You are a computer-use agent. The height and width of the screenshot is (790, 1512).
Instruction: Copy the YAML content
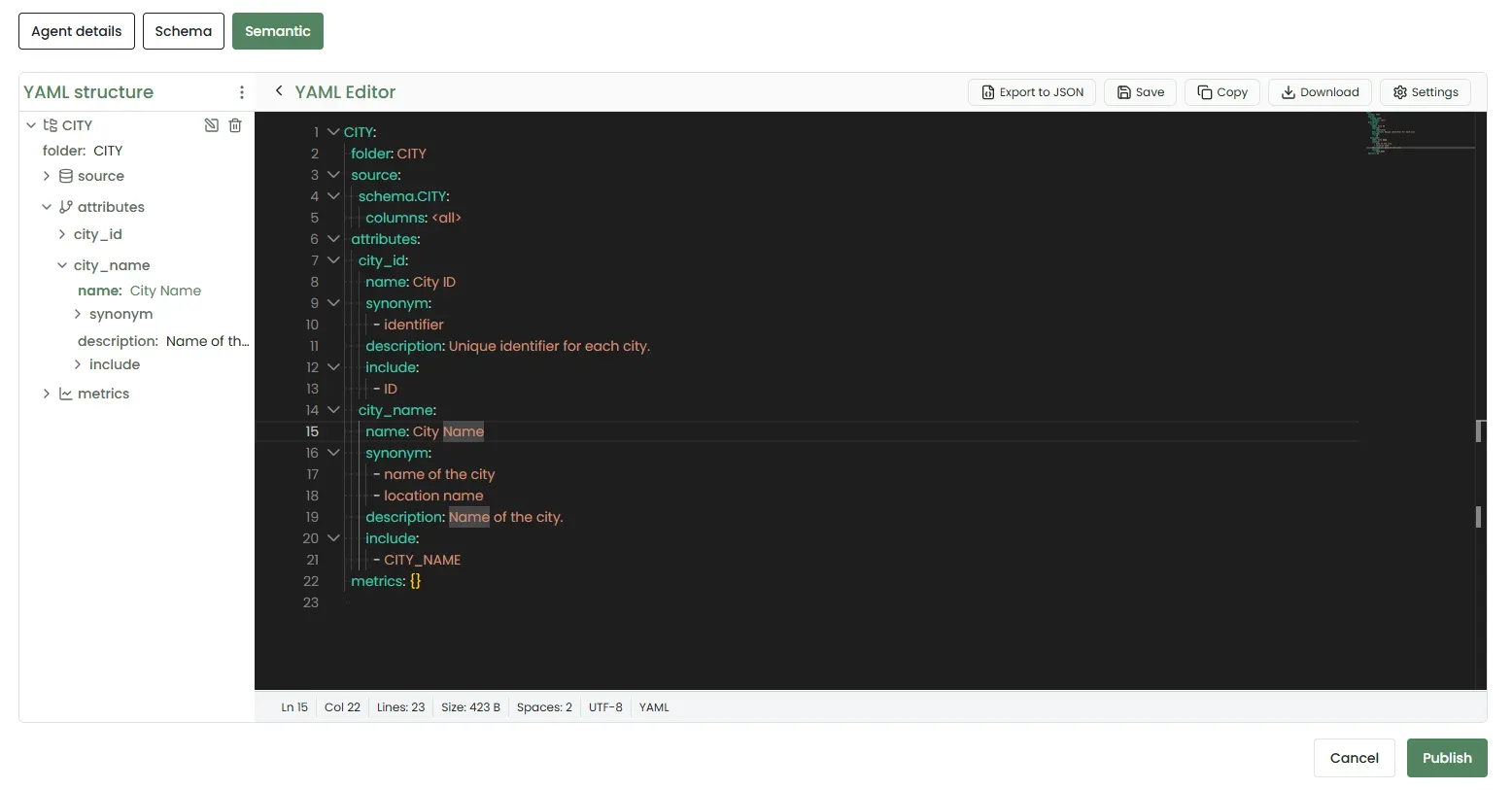1222,92
